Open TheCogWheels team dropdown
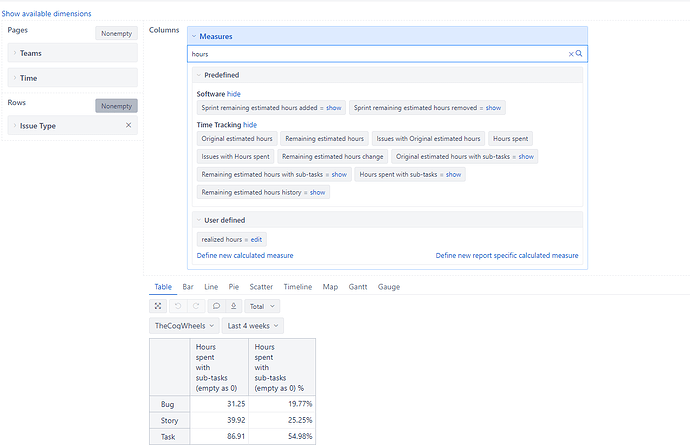The height and width of the screenshot is (447, 690). pyautogui.click(x=184, y=326)
